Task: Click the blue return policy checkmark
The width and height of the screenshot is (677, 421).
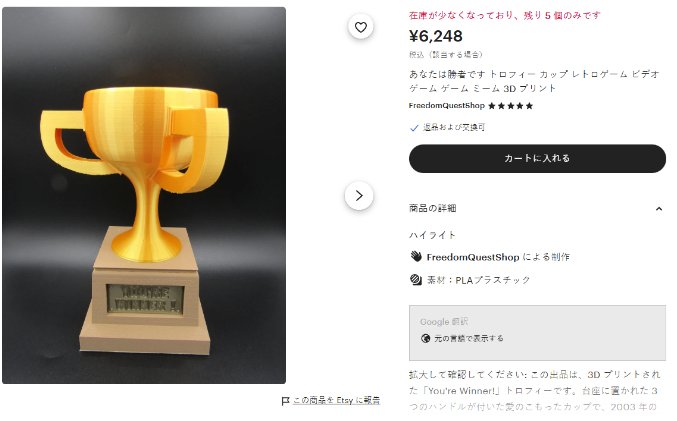Action: pos(414,128)
